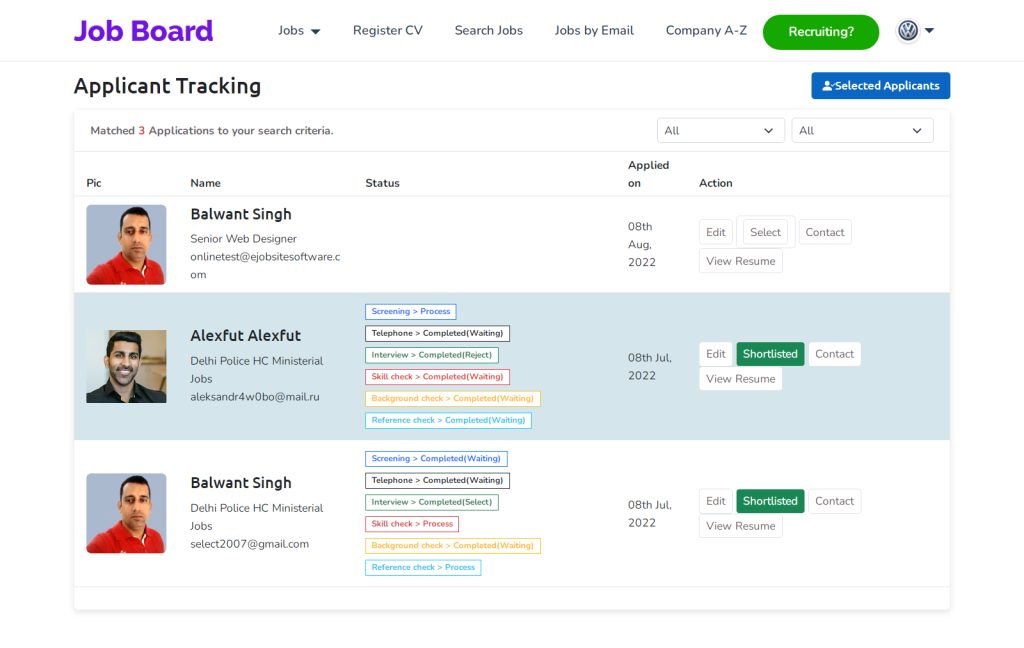Click Shortlisted for Alexfut Alexfut

pyautogui.click(x=770, y=353)
